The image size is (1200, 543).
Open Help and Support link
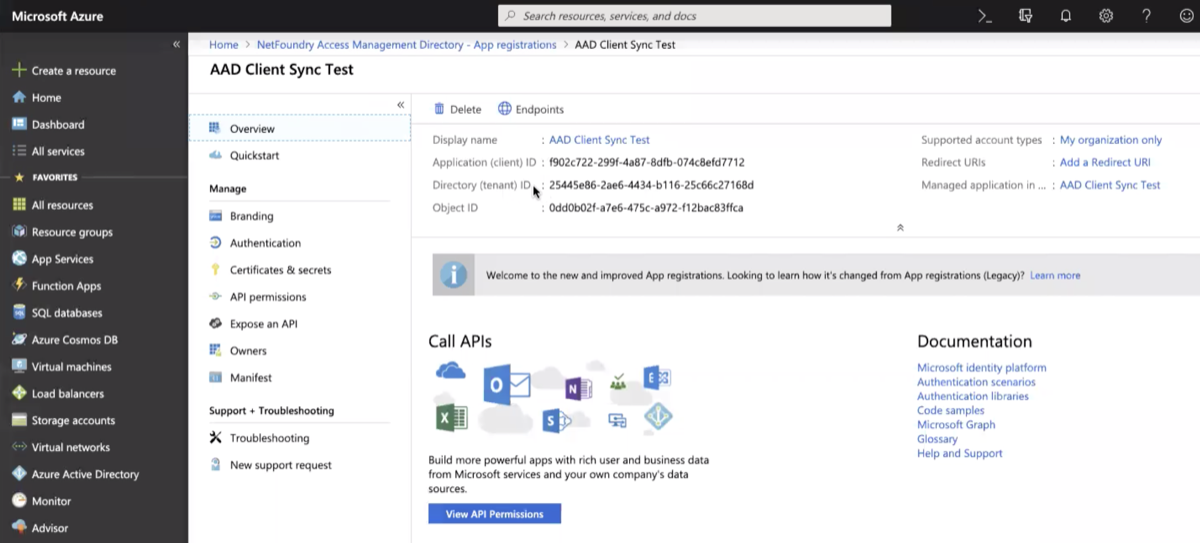pos(960,453)
